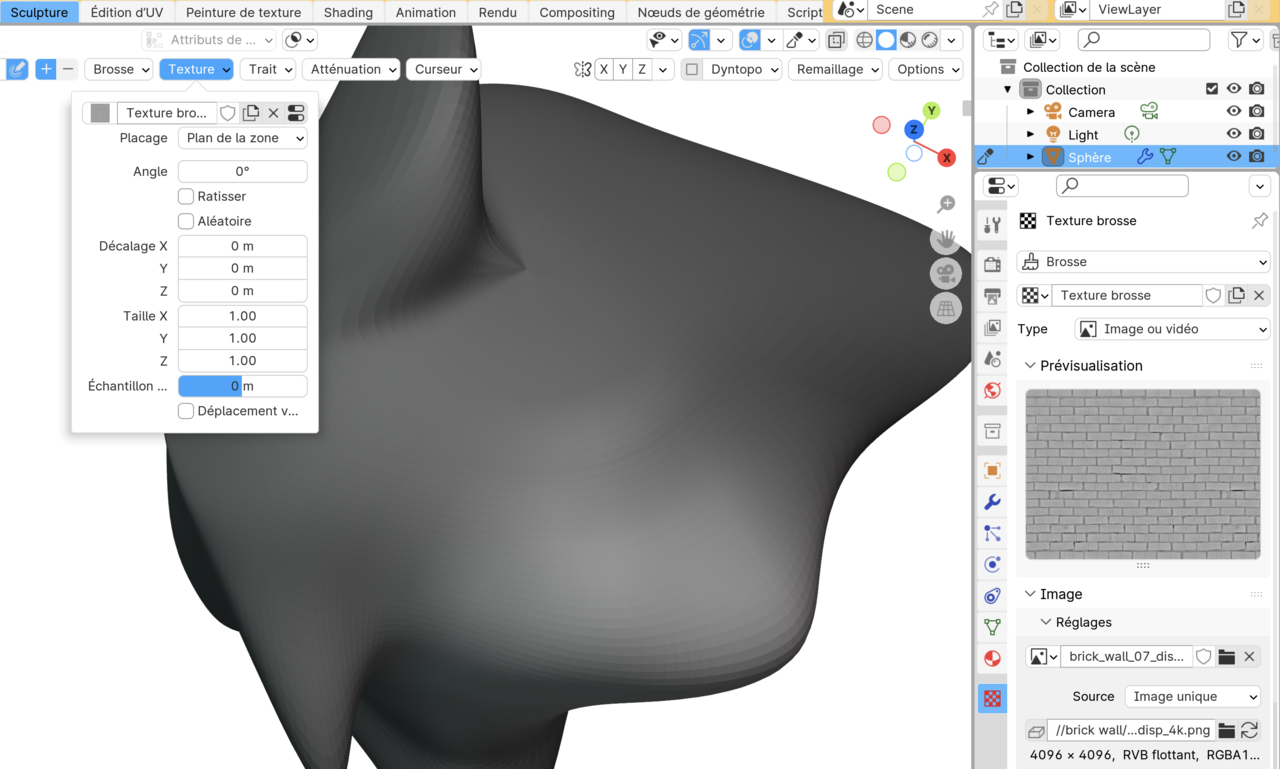Collapse the Prévisualisation panel
Viewport: 1280px width, 769px height.
[x=1031, y=366]
